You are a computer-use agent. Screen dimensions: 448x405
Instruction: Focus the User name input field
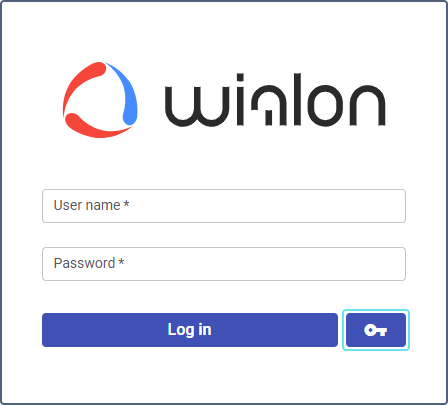point(224,206)
